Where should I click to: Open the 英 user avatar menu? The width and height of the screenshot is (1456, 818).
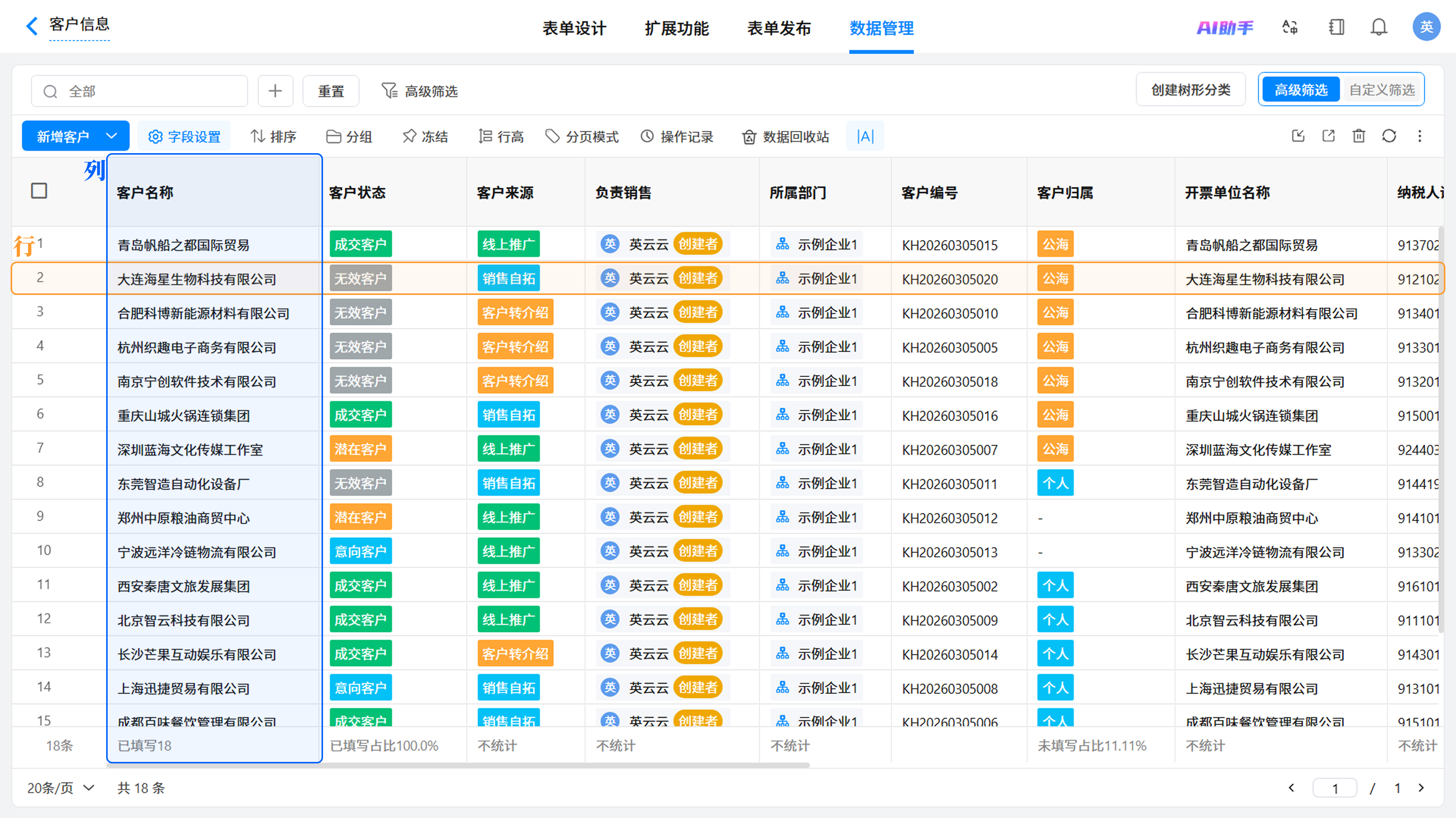(x=1426, y=27)
